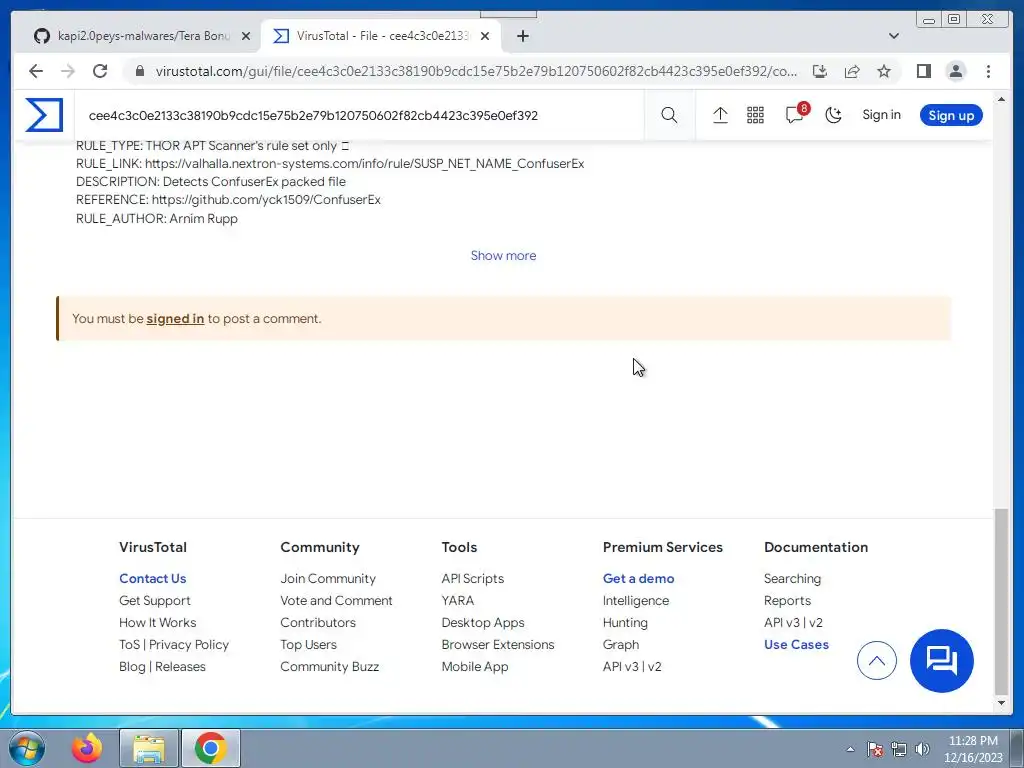Open Chrome three-dot menu

988,71
